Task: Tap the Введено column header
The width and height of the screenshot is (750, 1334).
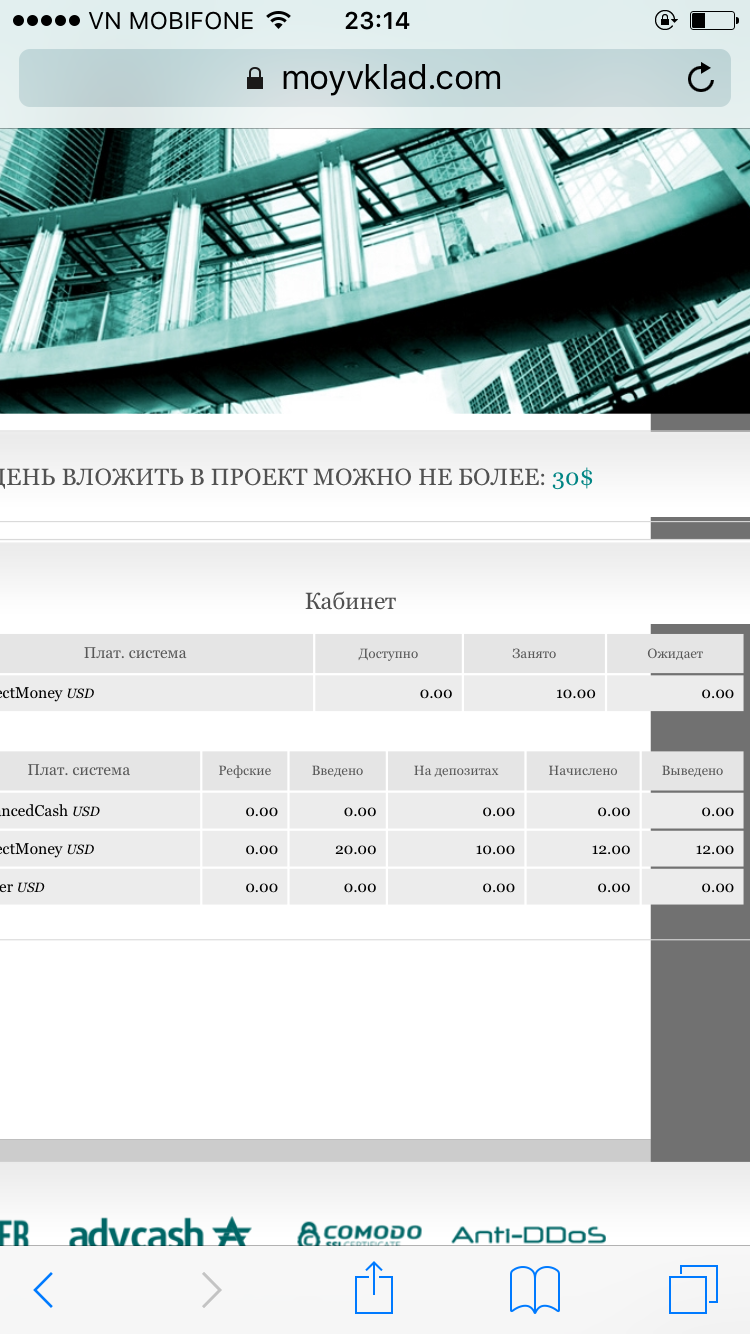Action: point(337,771)
